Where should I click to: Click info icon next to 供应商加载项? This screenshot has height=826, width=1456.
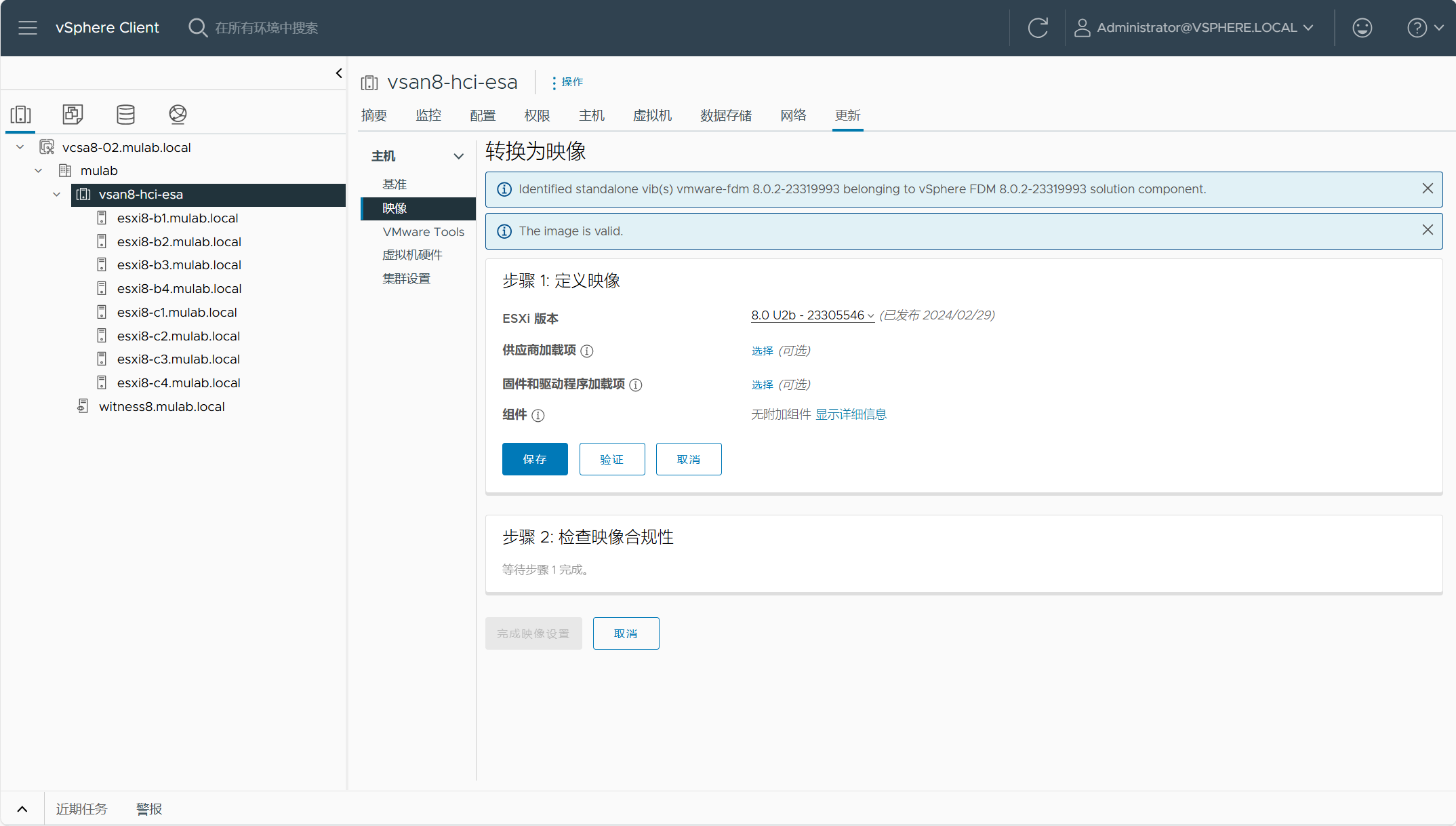587,351
